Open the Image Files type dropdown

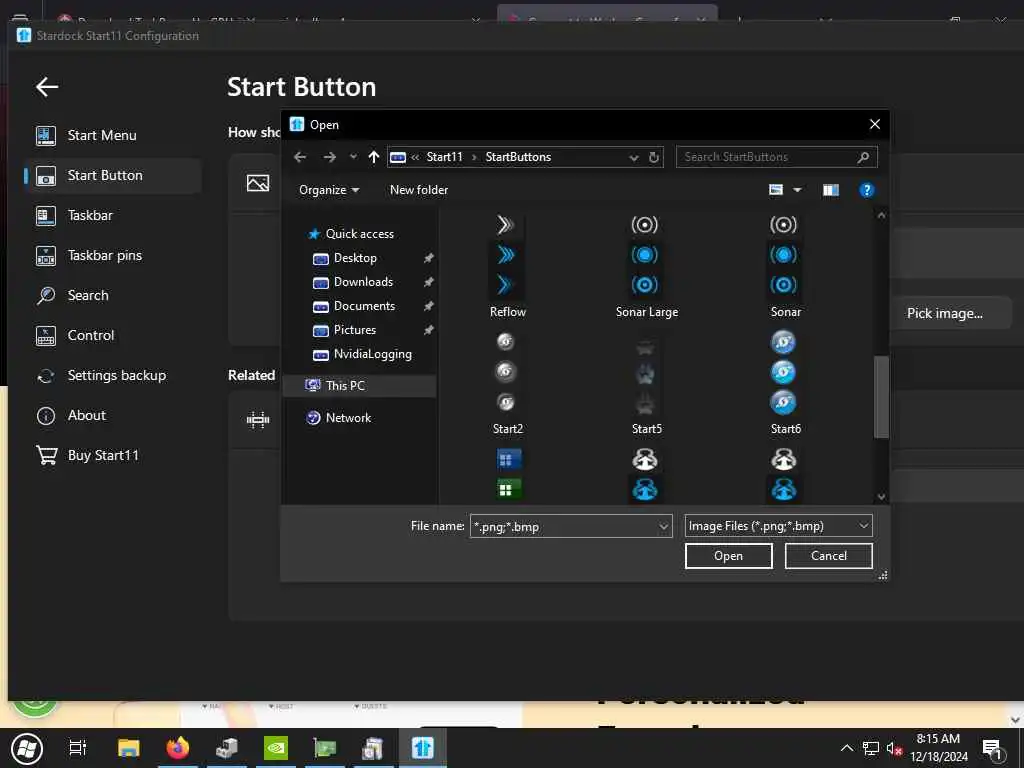pyautogui.click(x=778, y=526)
